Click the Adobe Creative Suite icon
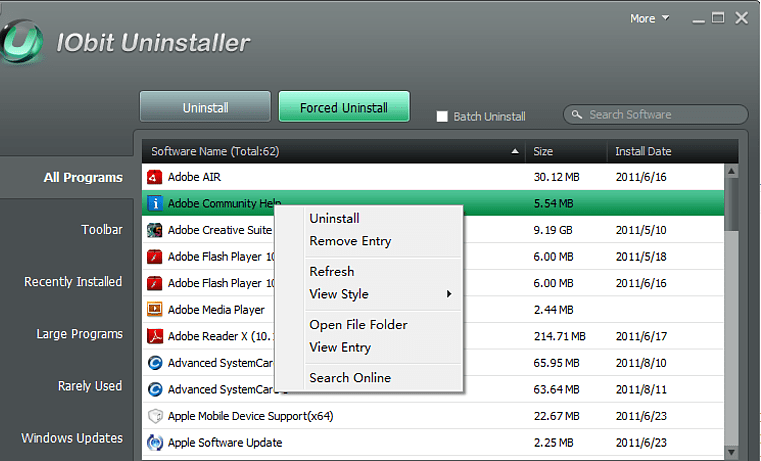The height and width of the screenshot is (461, 761). pyautogui.click(x=154, y=230)
